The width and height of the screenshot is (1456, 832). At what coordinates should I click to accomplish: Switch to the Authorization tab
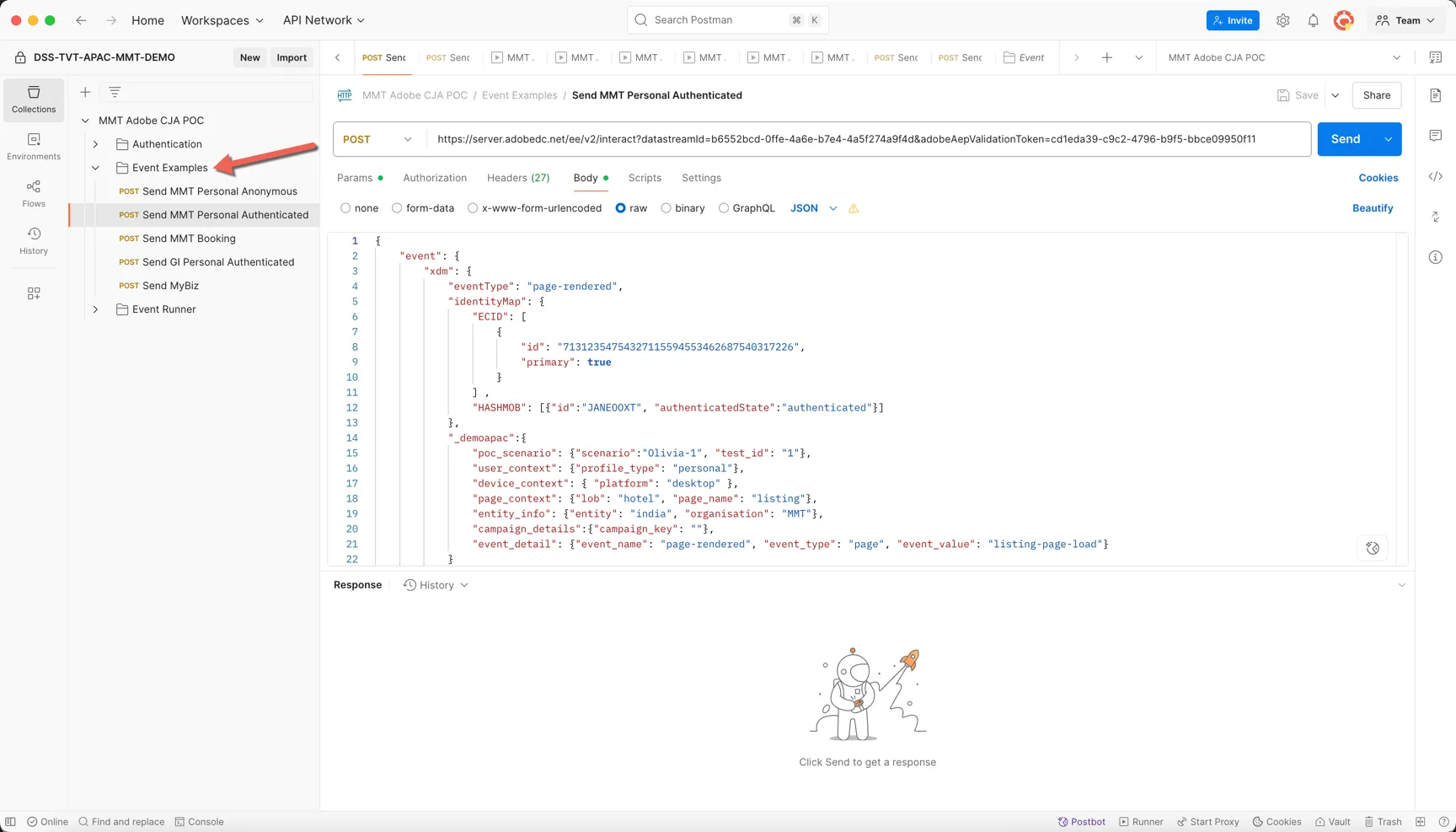(435, 178)
